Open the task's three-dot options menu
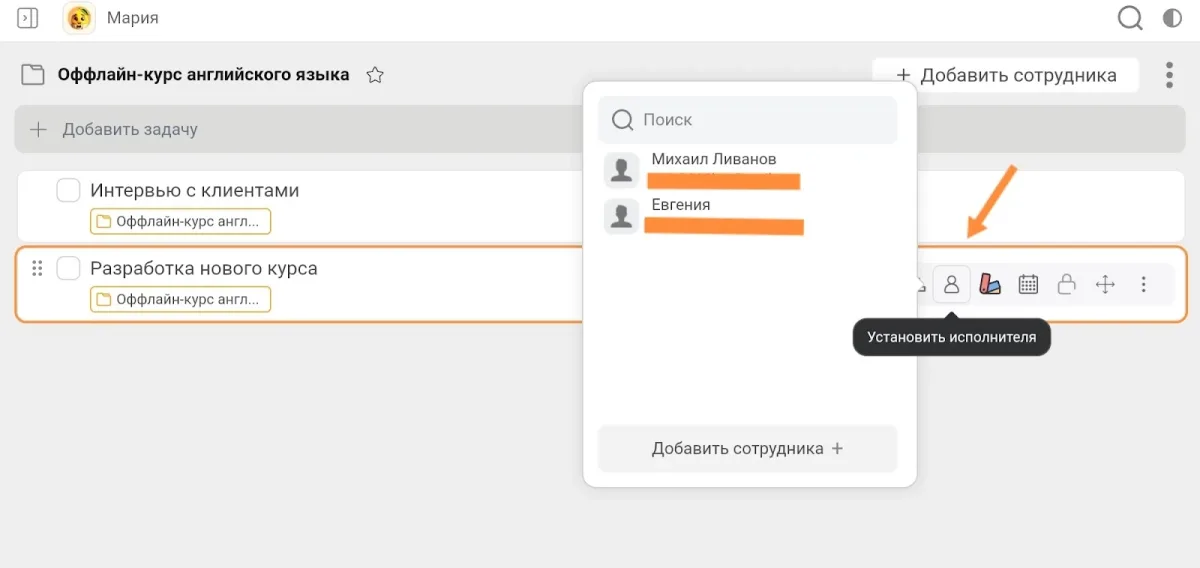Viewport: 1200px width, 568px height. point(1143,285)
